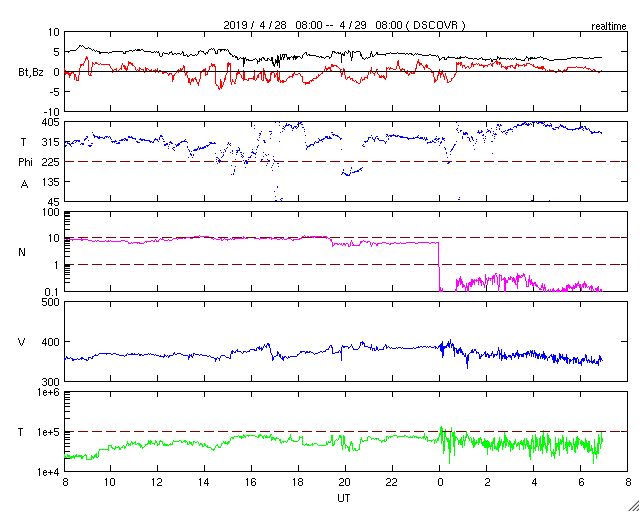Click the "18" hour tick on UT axis

[x=298, y=482]
